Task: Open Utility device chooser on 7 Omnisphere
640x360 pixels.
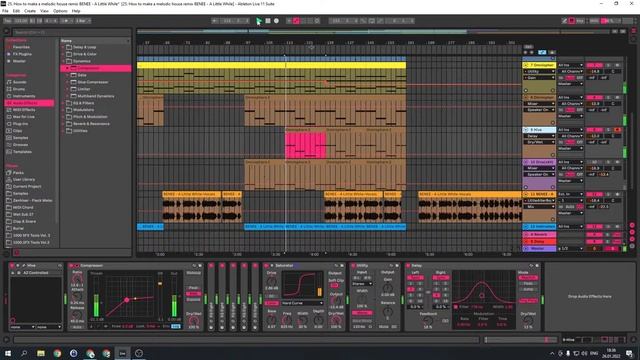Action: coord(539,71)
